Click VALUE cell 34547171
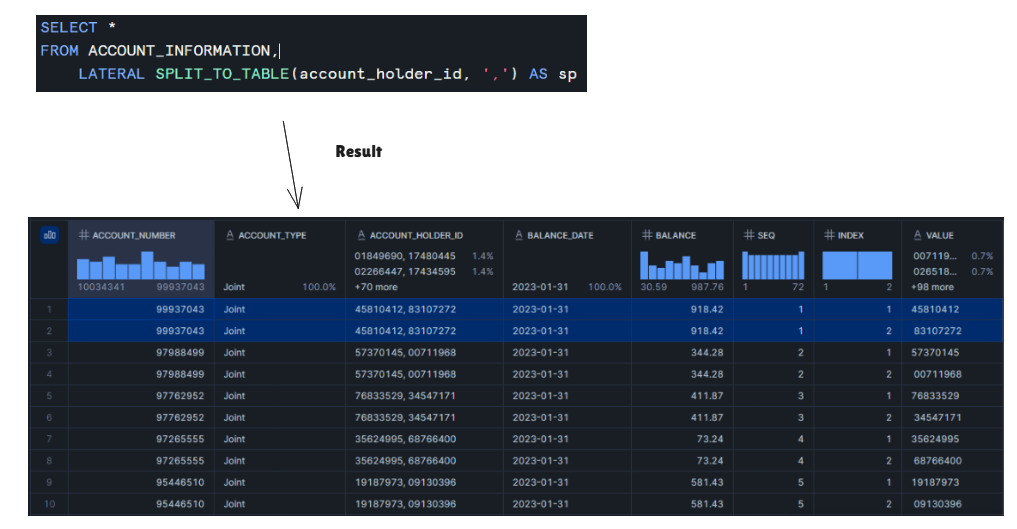This screenshot has width=1017, height=529. (937, 417)
